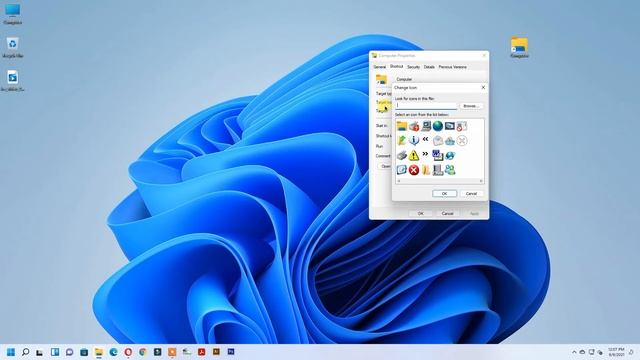Select the double left chevron icon
Screen dimensions: 640x360
(x=426, y=139)
